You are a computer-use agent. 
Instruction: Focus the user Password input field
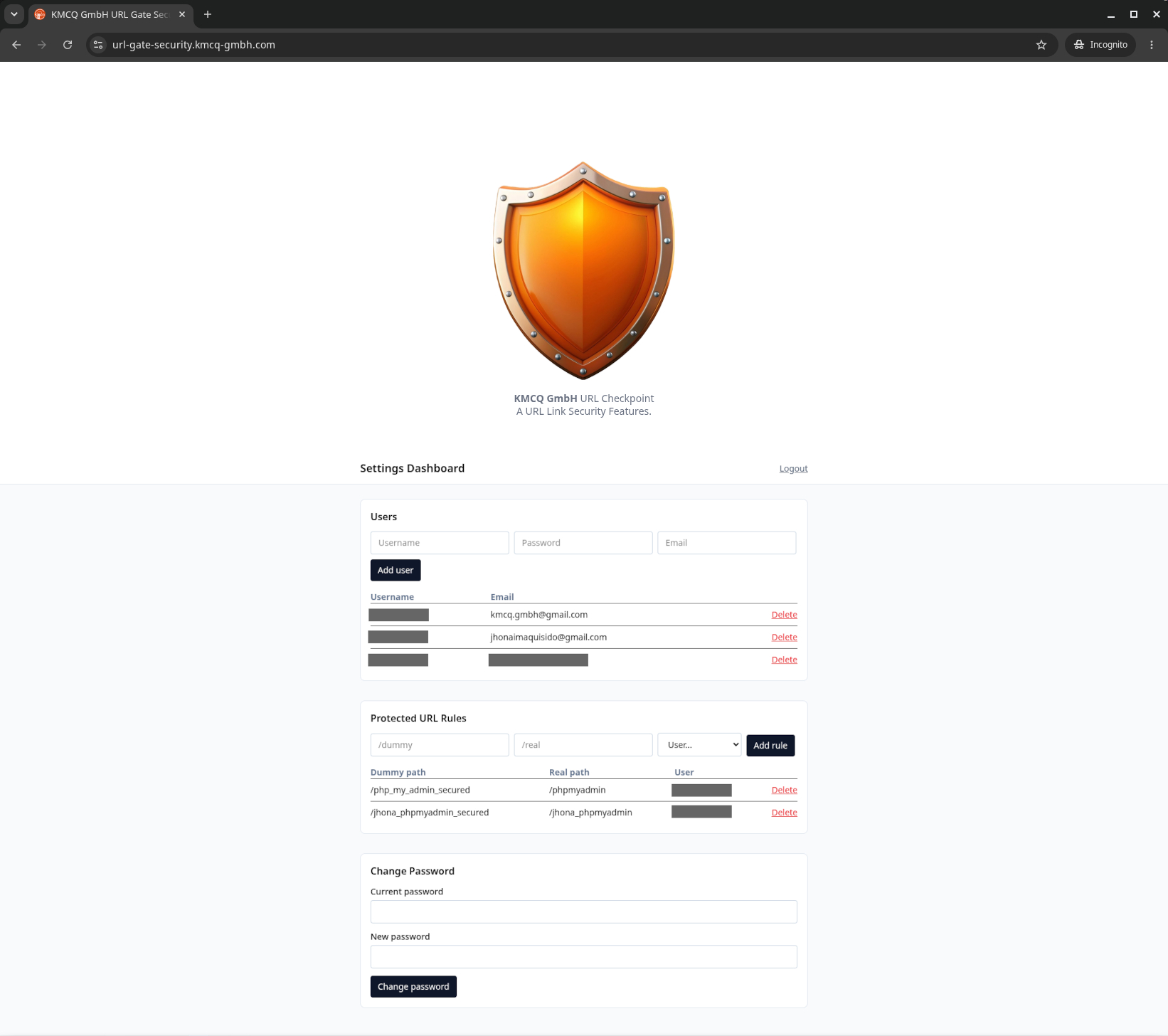click(x=583, y=543)
